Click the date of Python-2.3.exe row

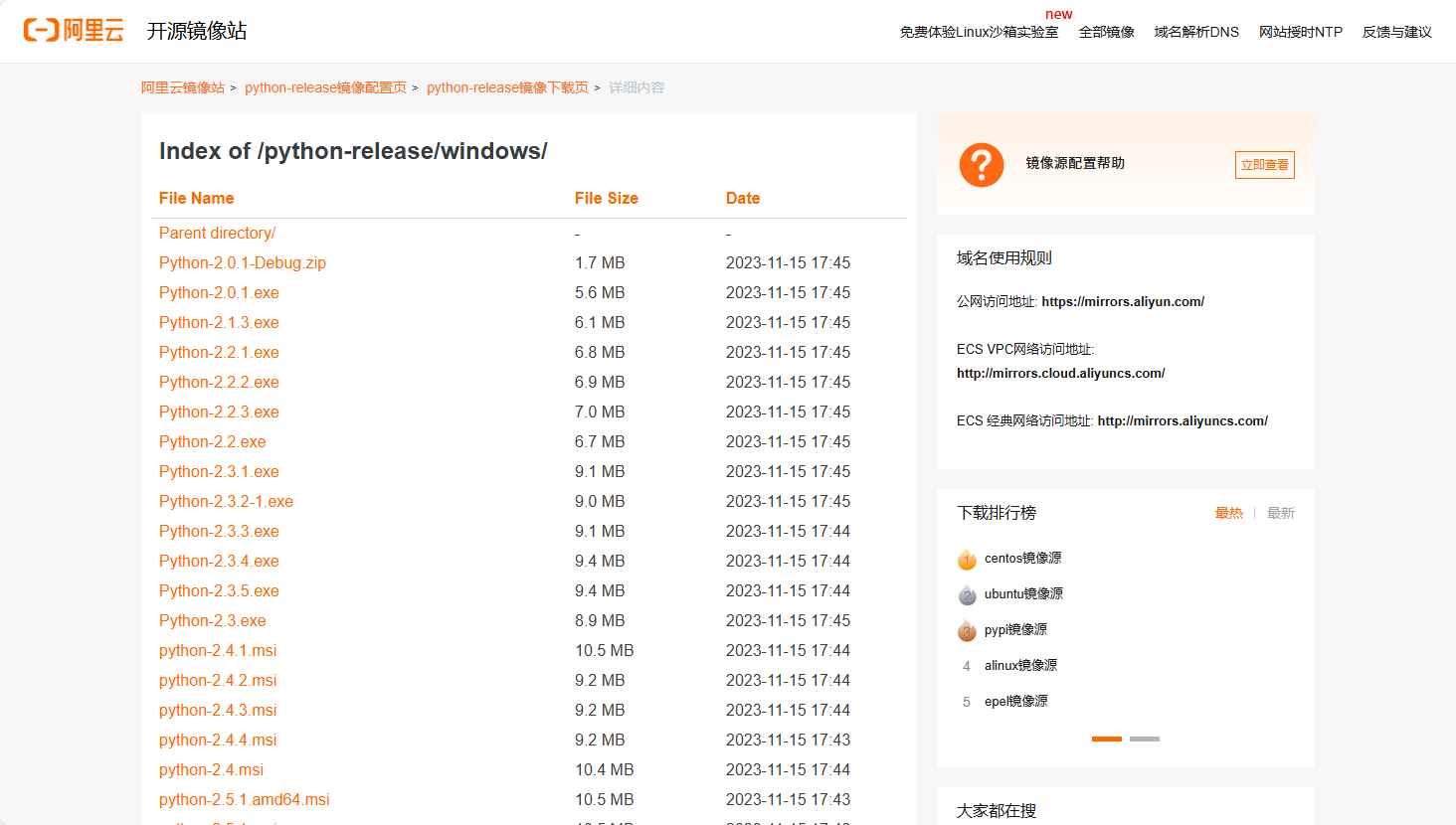[x=788, y=620]
